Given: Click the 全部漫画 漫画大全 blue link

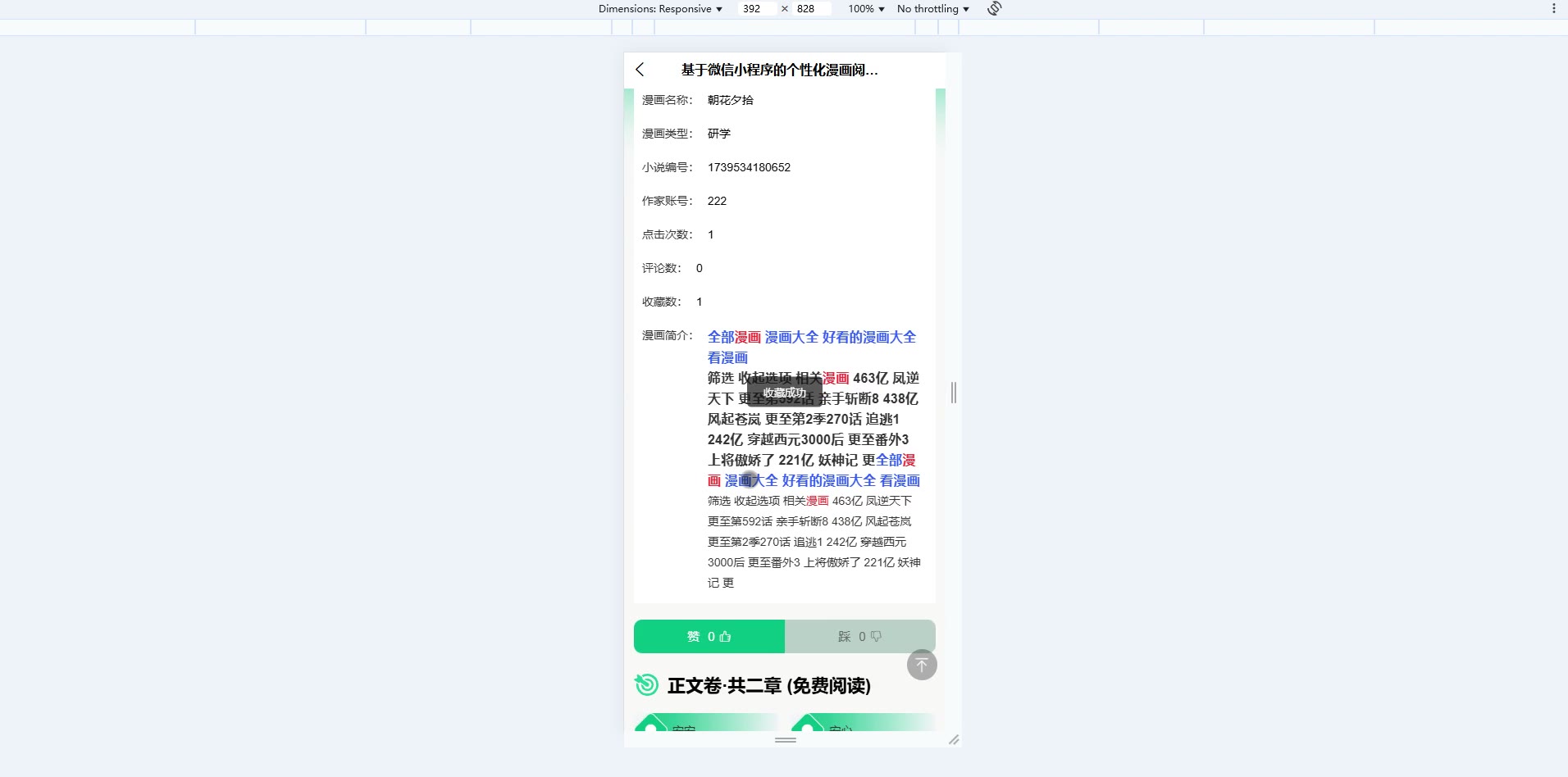Looking at the screenshot, I should pos(763,338).
